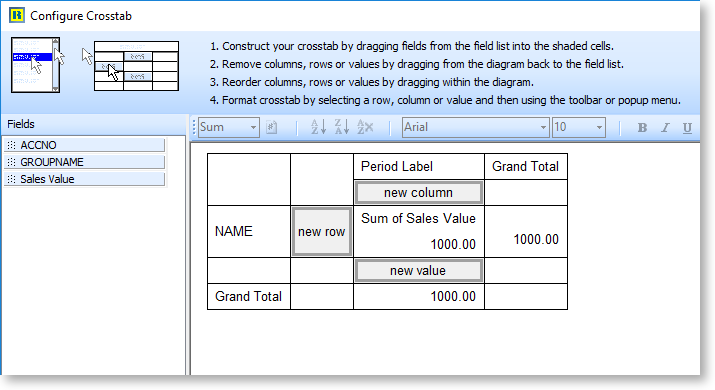This screenshot has width=715, height=390.
Task: Click the Configure Crosstab window icon
Action: click(x=17, y=15)
